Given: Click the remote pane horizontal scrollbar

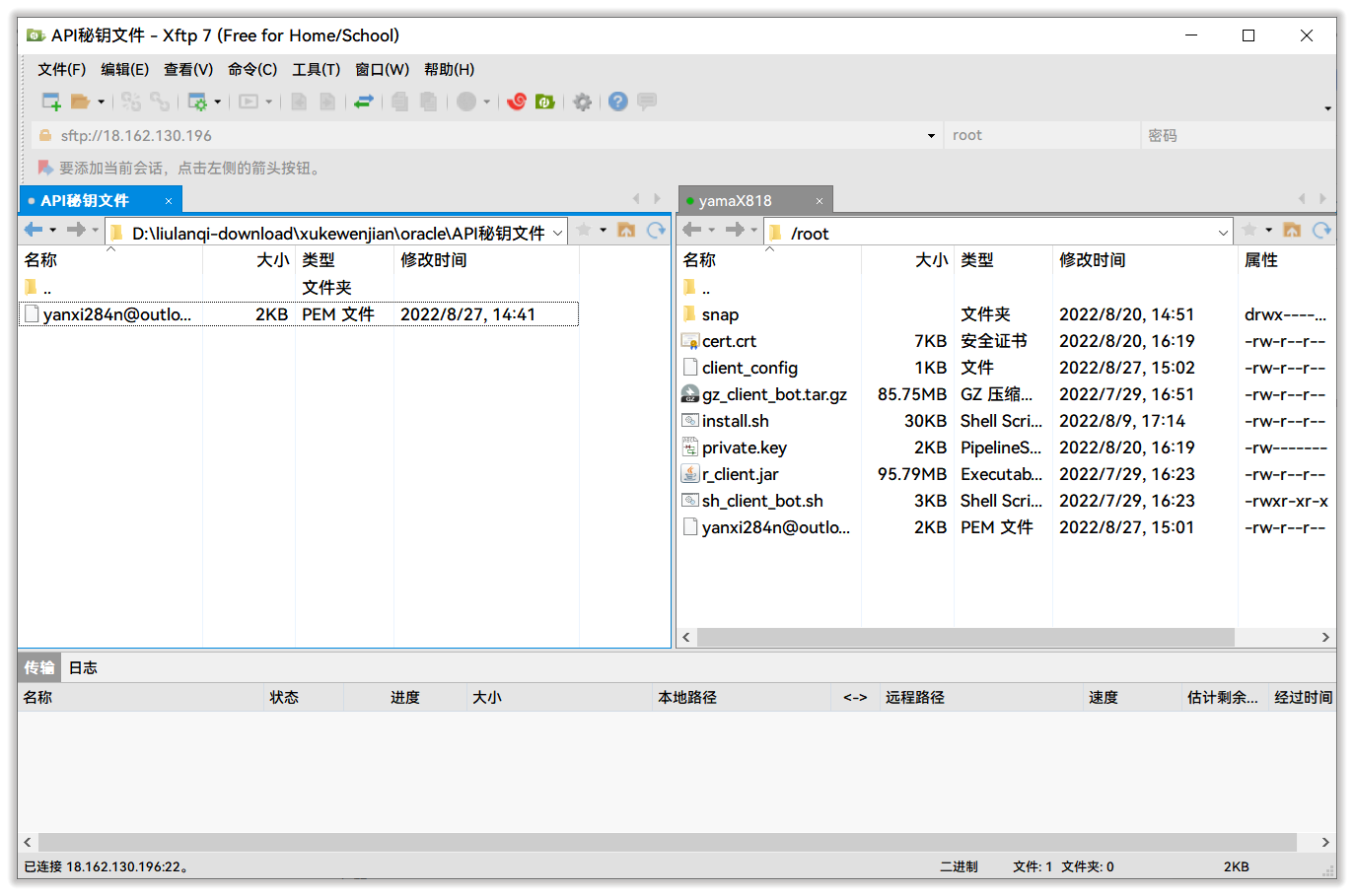Looking at the screenshot, I should 964,637.
